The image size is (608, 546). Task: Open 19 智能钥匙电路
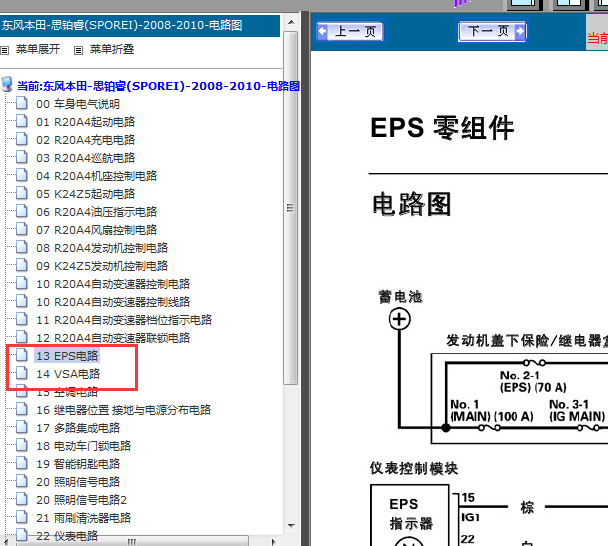pos(78,464)
